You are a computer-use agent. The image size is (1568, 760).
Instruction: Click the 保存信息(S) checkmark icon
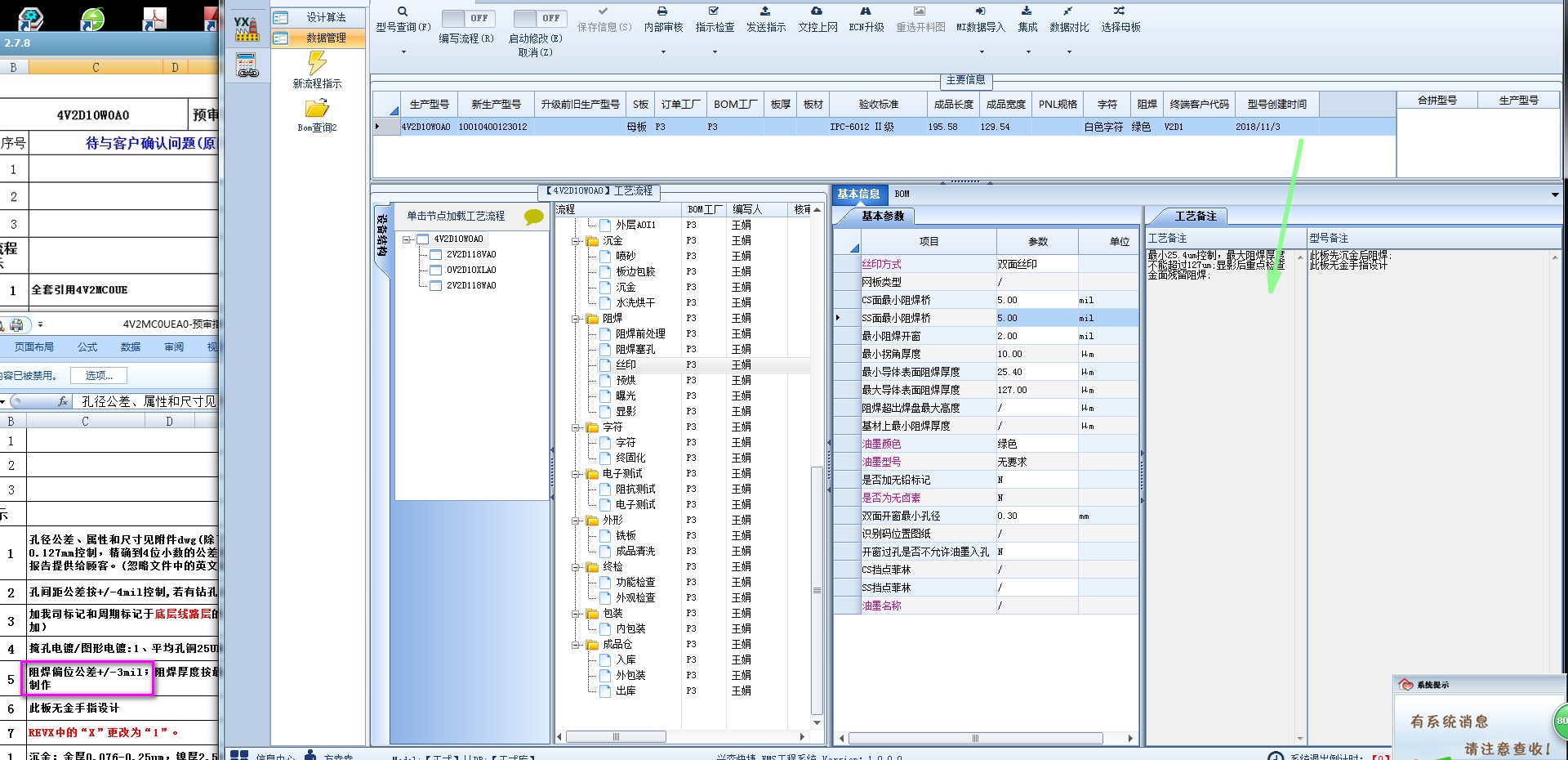(603, 11)
